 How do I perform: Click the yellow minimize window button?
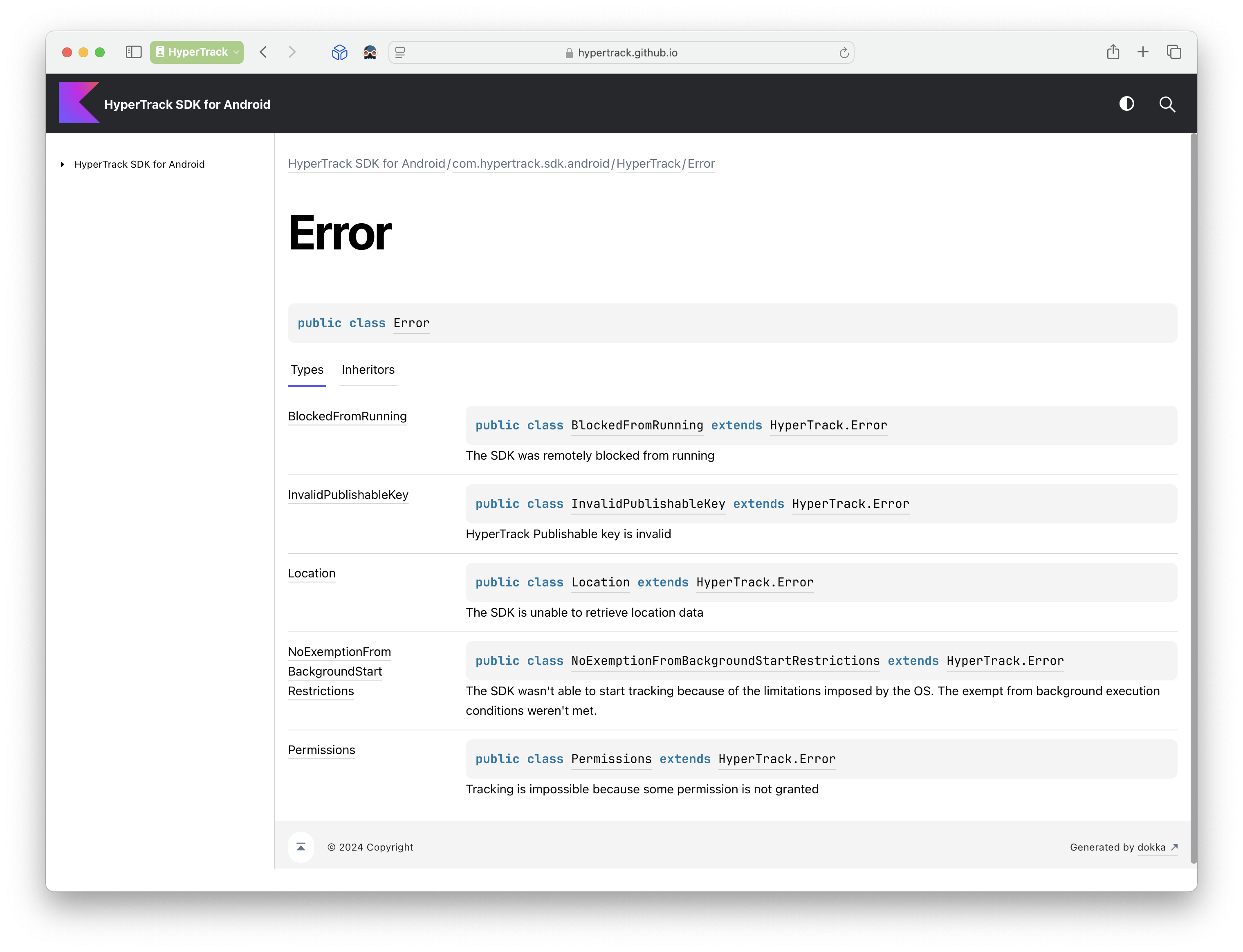83,52
